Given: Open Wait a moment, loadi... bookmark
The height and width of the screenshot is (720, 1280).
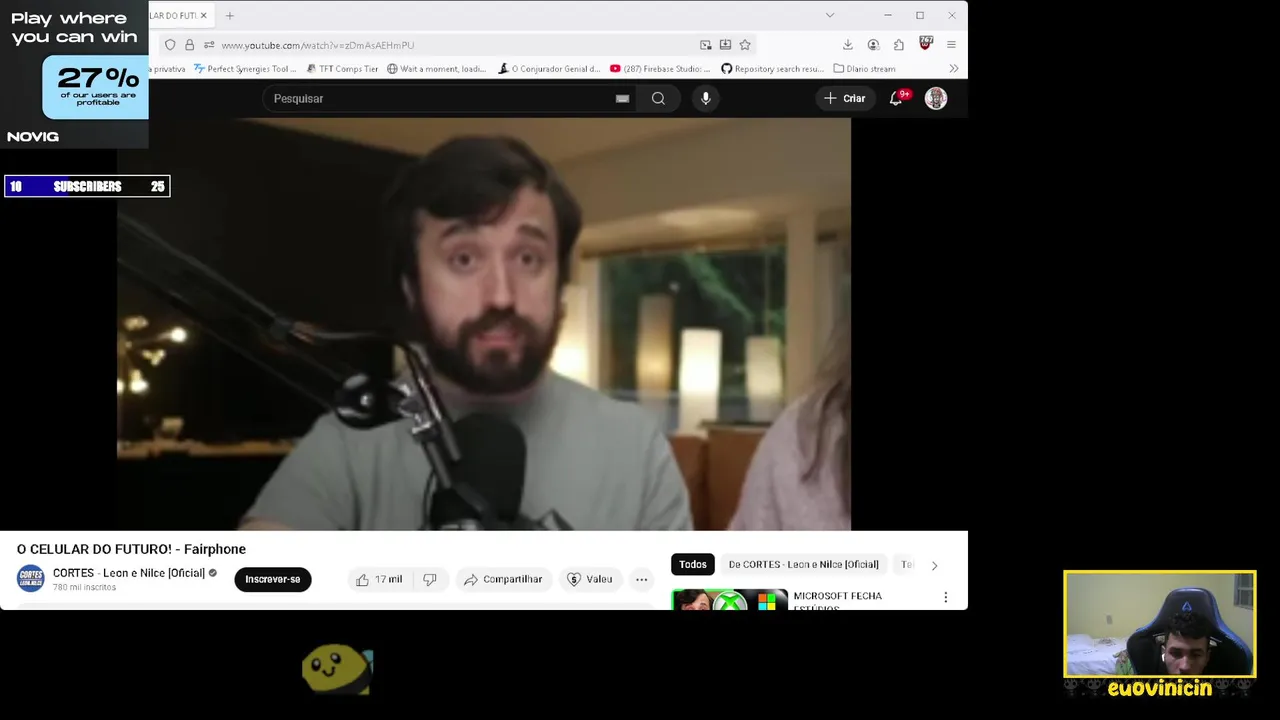Looking at the screenshot, I should coord(436,69).
